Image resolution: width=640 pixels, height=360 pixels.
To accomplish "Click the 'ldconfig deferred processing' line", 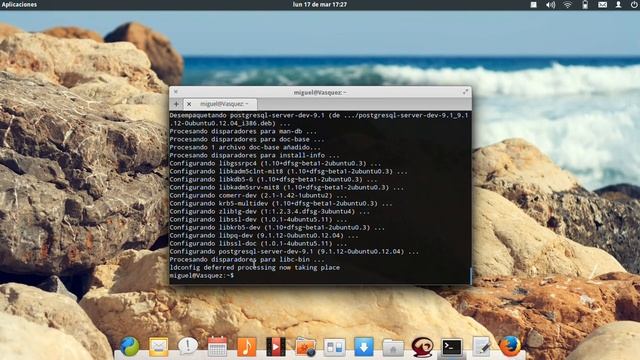I will tap(255, 268).
